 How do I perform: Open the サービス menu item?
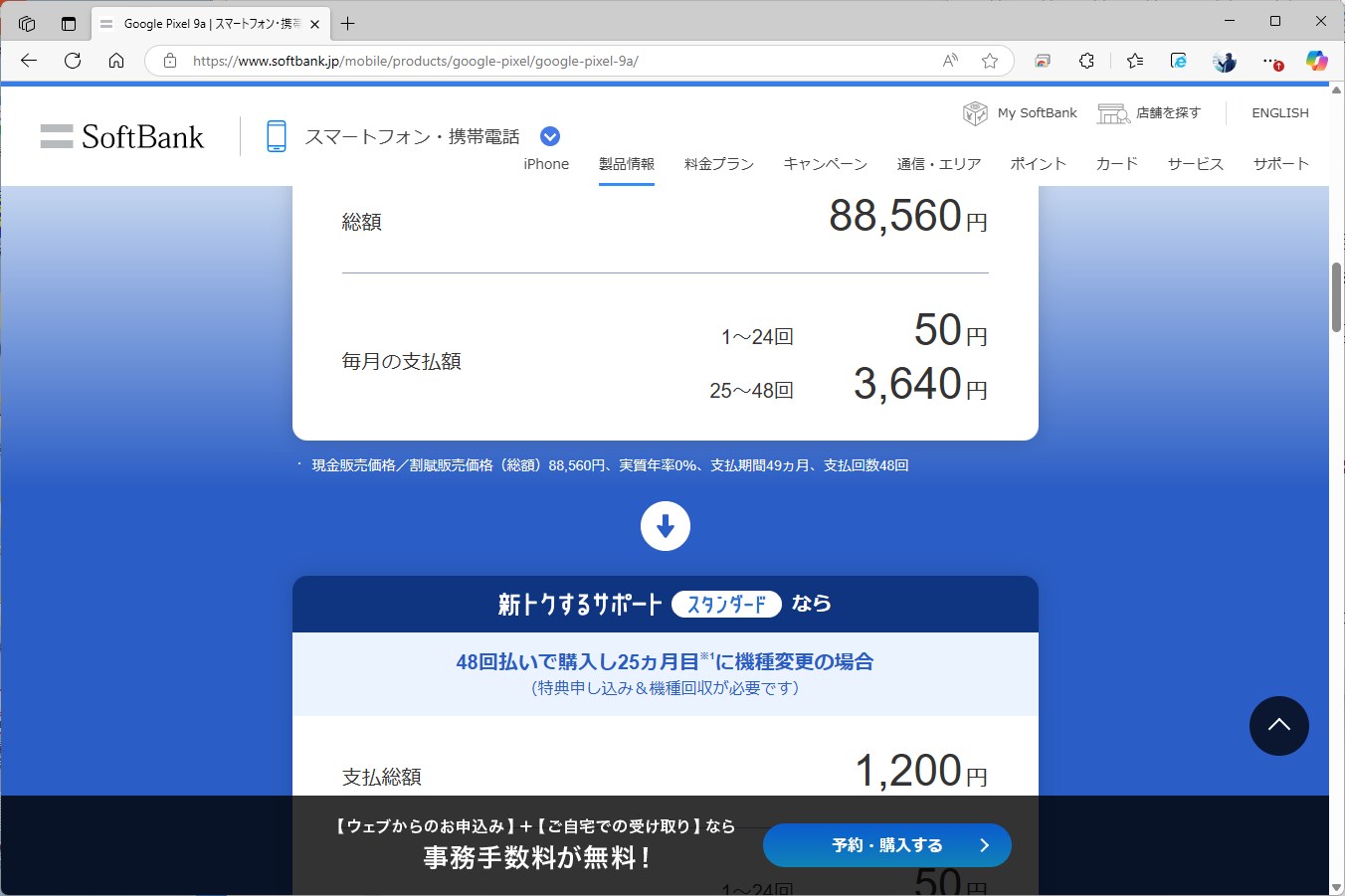(x=1196, y=164)
